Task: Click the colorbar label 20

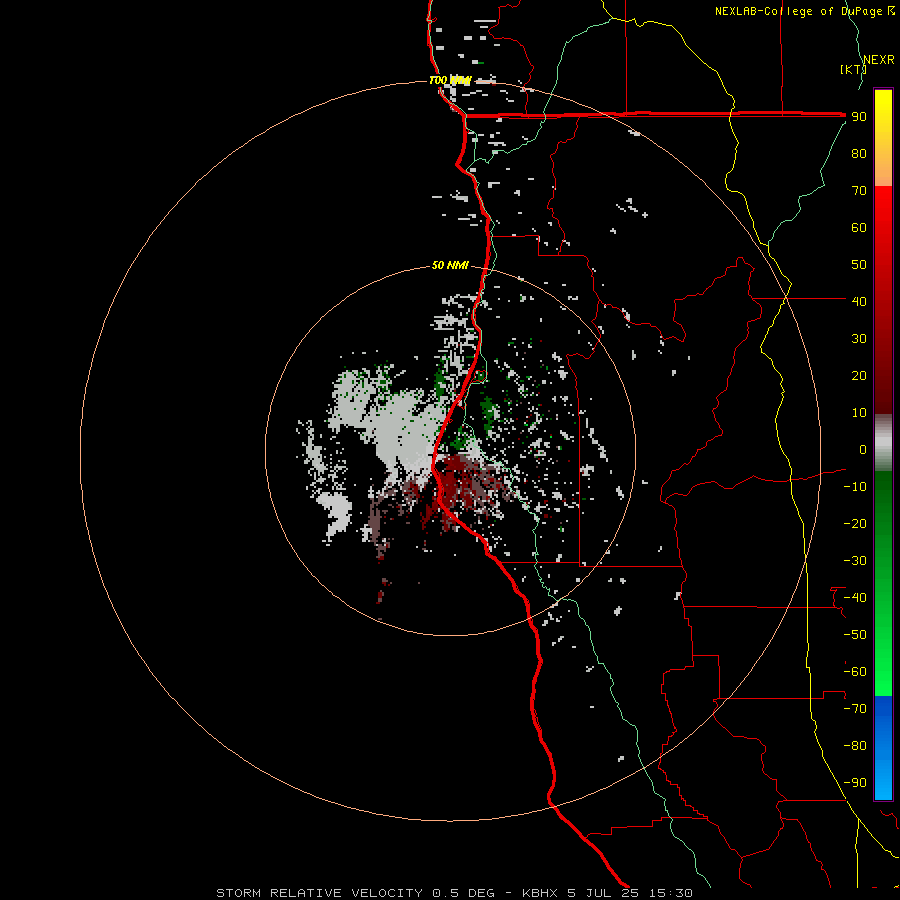Action: [859, 375]
